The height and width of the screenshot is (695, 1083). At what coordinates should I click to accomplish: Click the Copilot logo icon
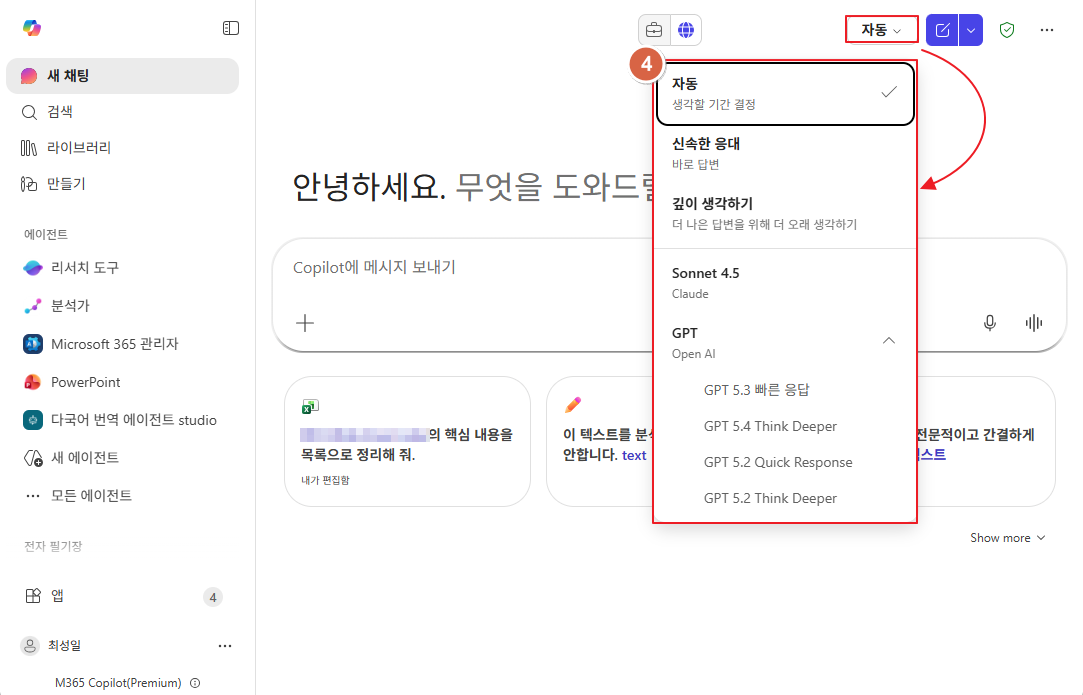32,28
